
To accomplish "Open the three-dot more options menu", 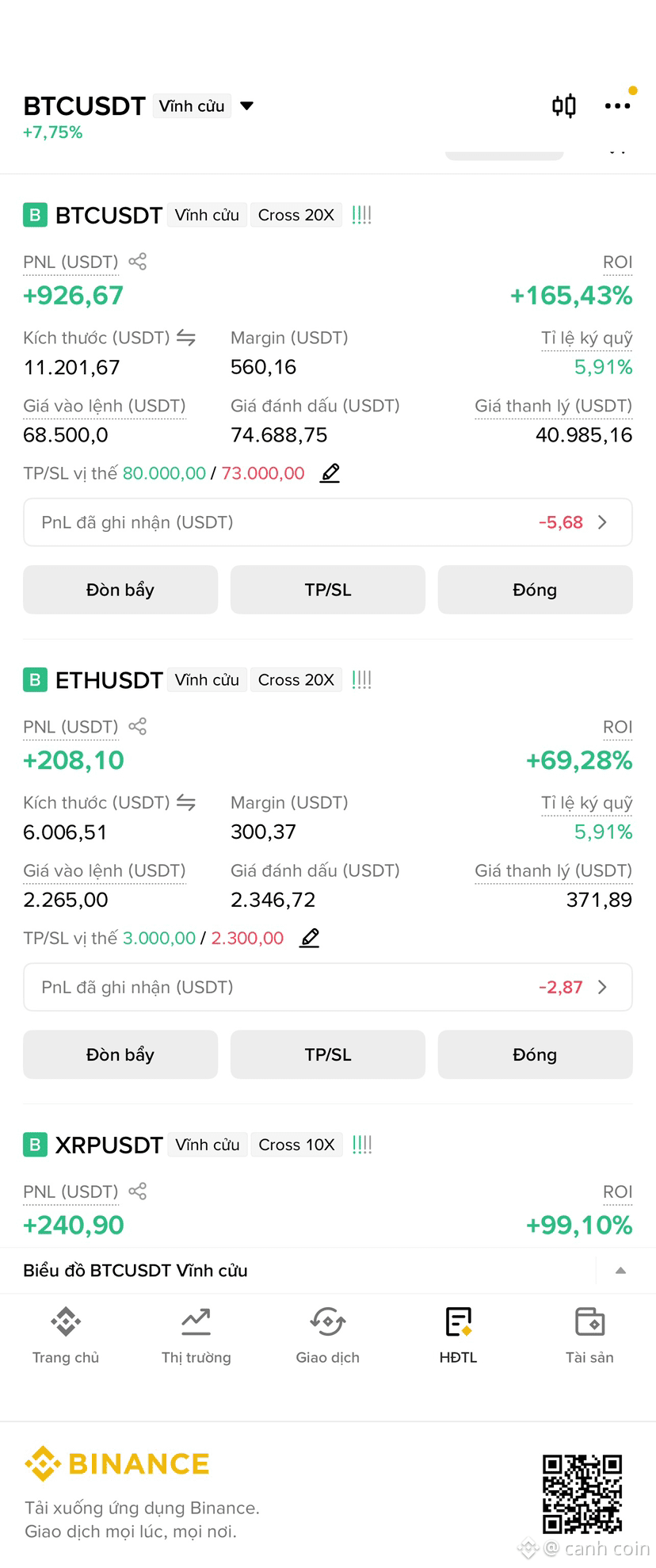I will [x=617, y=105].
